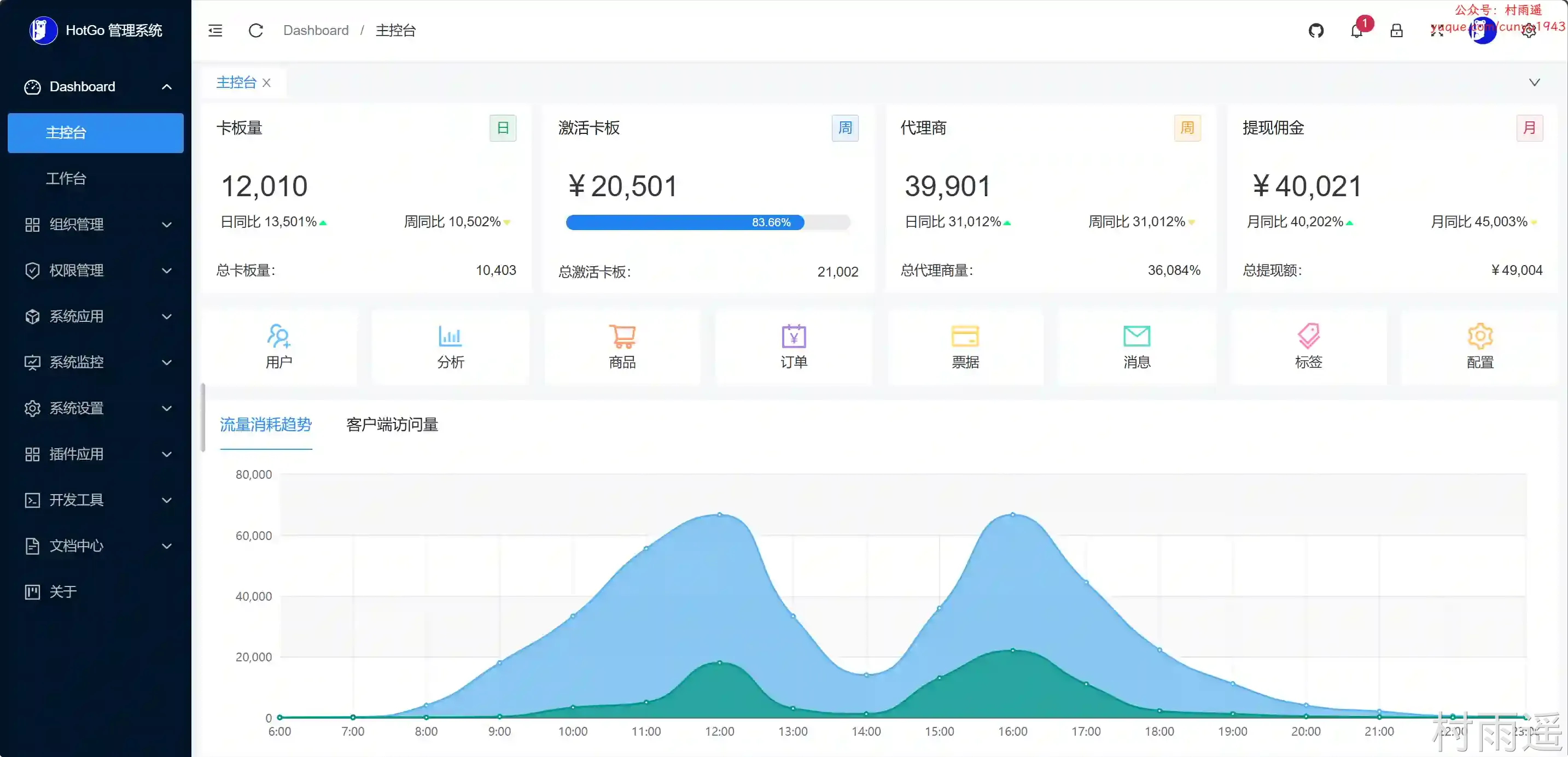The image size is (1568, 757).
Task: Open the 商品 shopping cart shortcut
Action: [622, 348]
